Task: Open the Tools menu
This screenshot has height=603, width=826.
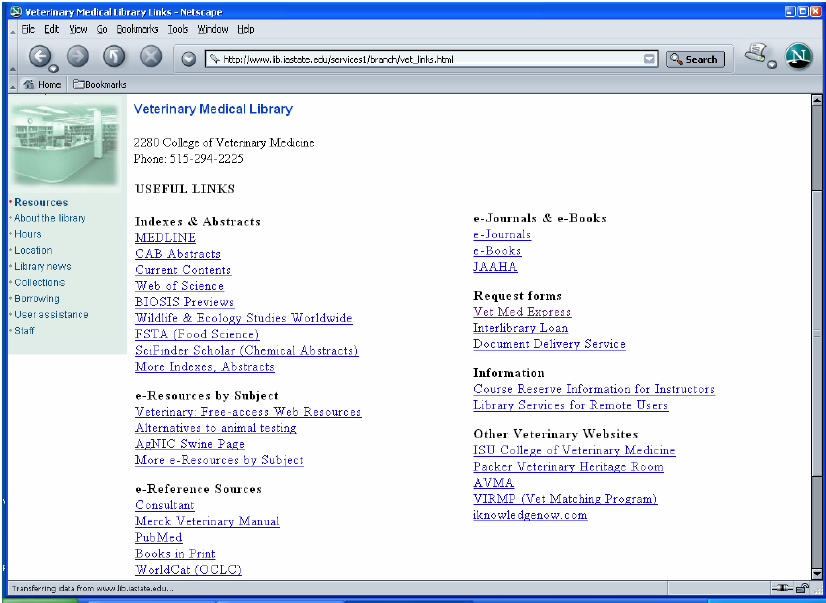Action: point(178,29)
